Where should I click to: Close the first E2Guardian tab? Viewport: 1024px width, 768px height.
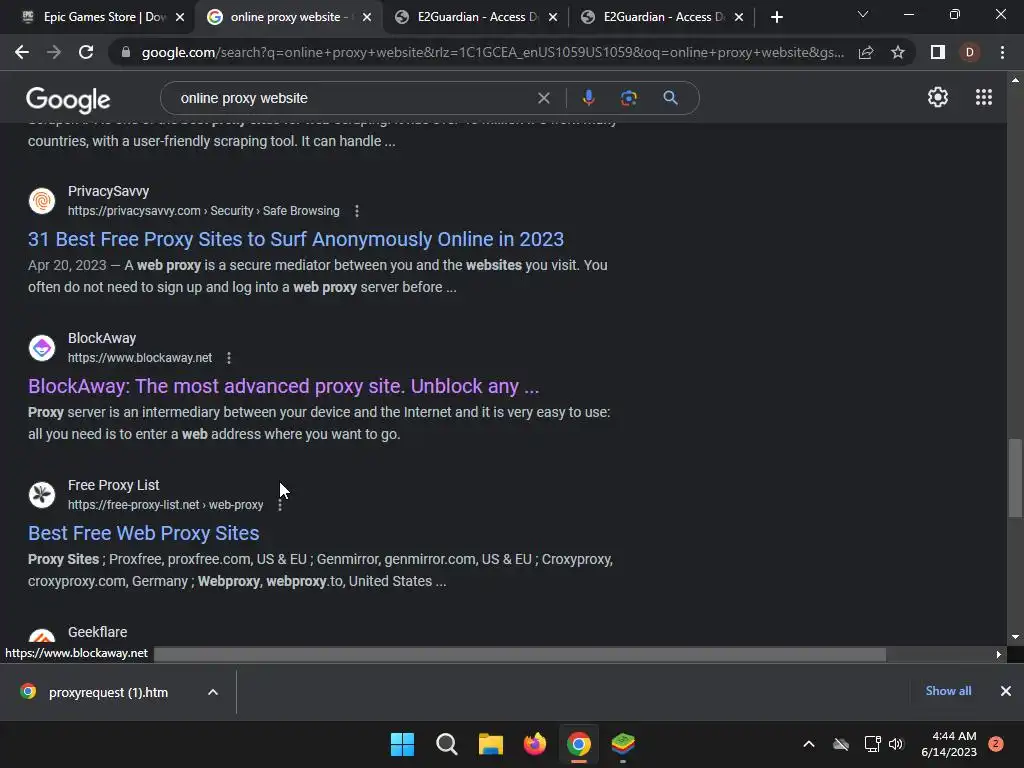point(553,18)
